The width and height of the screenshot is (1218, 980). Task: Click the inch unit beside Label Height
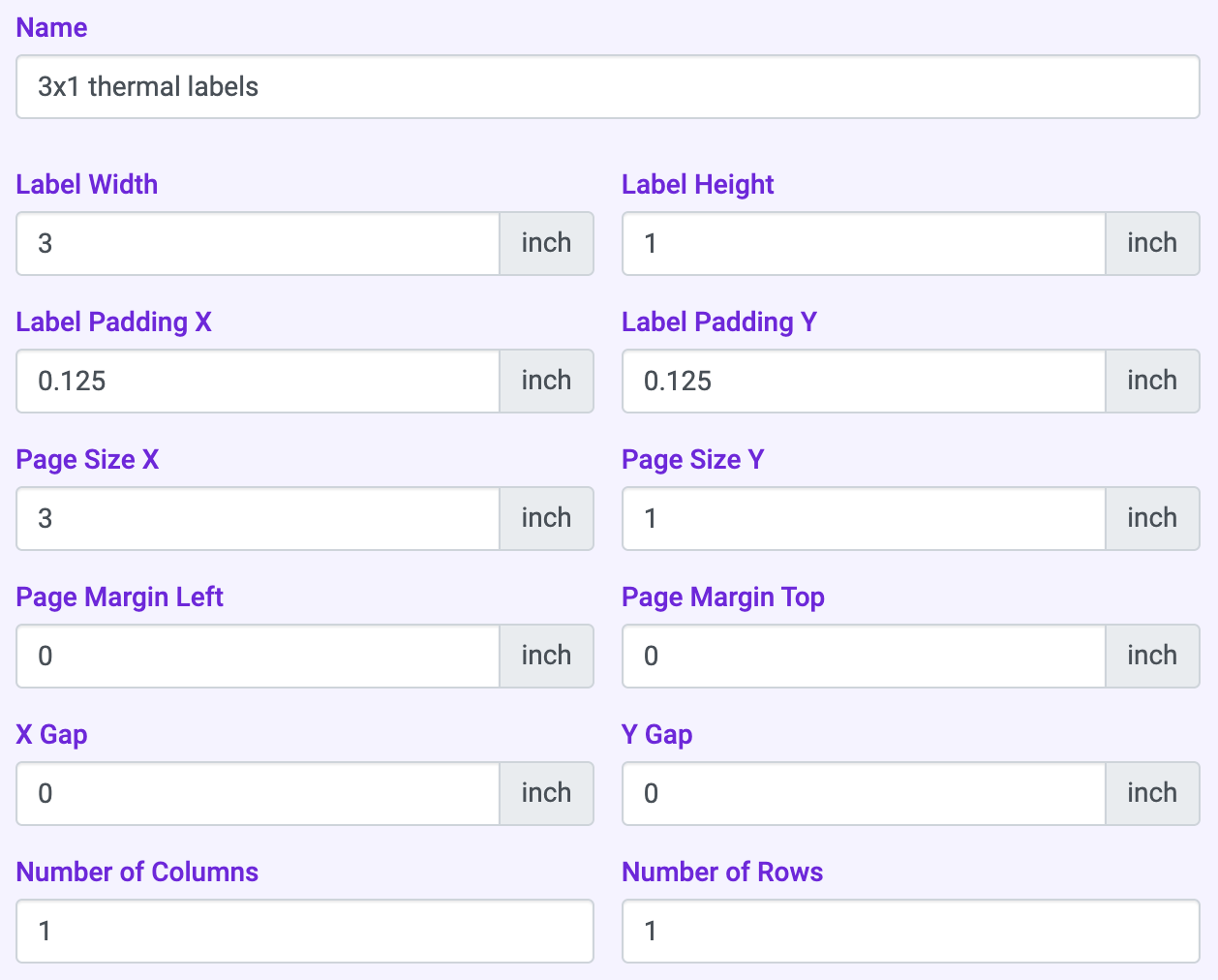(1151, 244)
